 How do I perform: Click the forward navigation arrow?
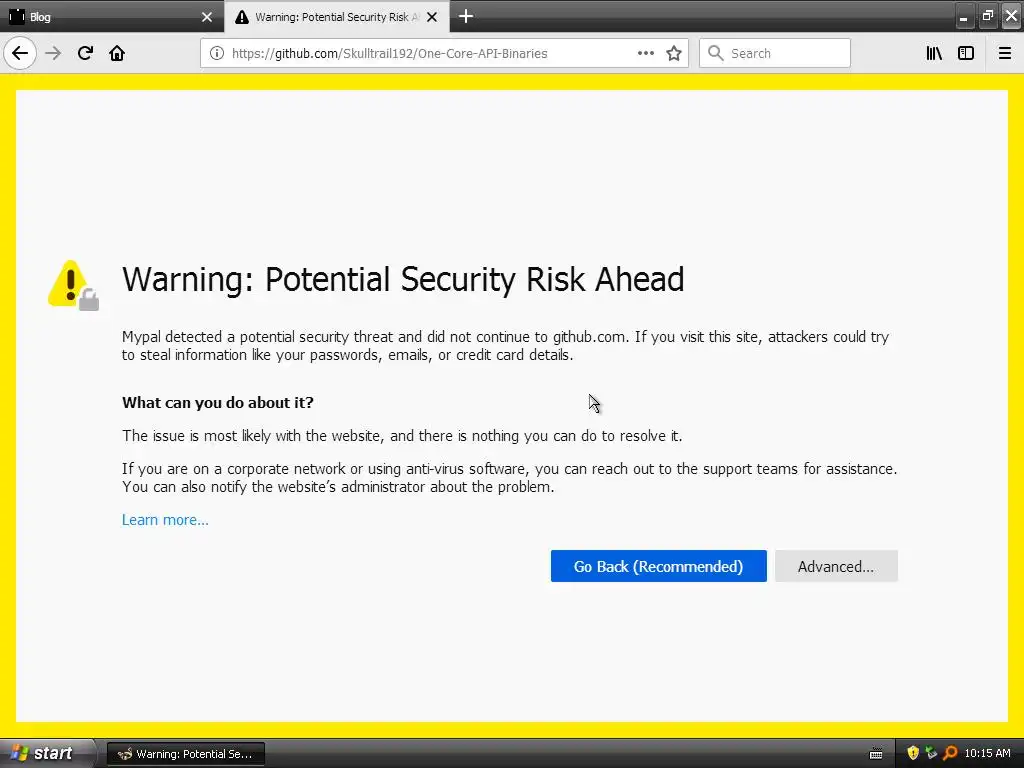pyautogui.click(x=53, y=53)
